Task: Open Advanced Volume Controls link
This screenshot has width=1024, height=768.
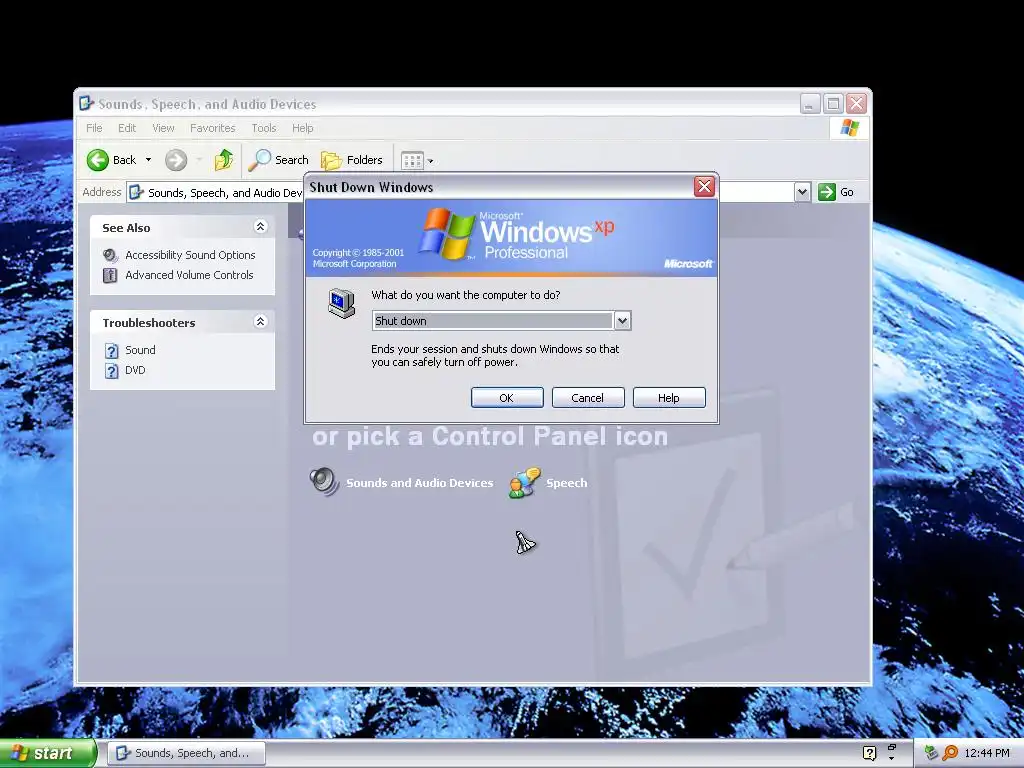Action: click(189, 275)
